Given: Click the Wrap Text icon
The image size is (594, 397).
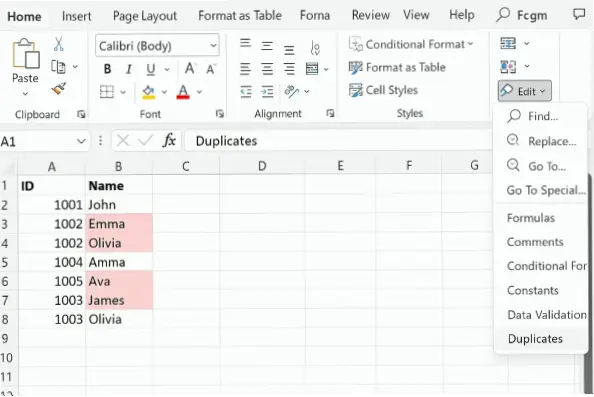Looking at the screenshot, I should click(x=315, y=48).
